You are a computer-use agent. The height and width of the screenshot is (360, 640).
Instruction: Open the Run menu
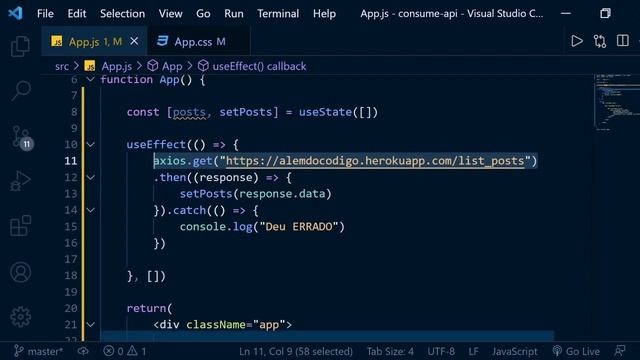(234, 13)
